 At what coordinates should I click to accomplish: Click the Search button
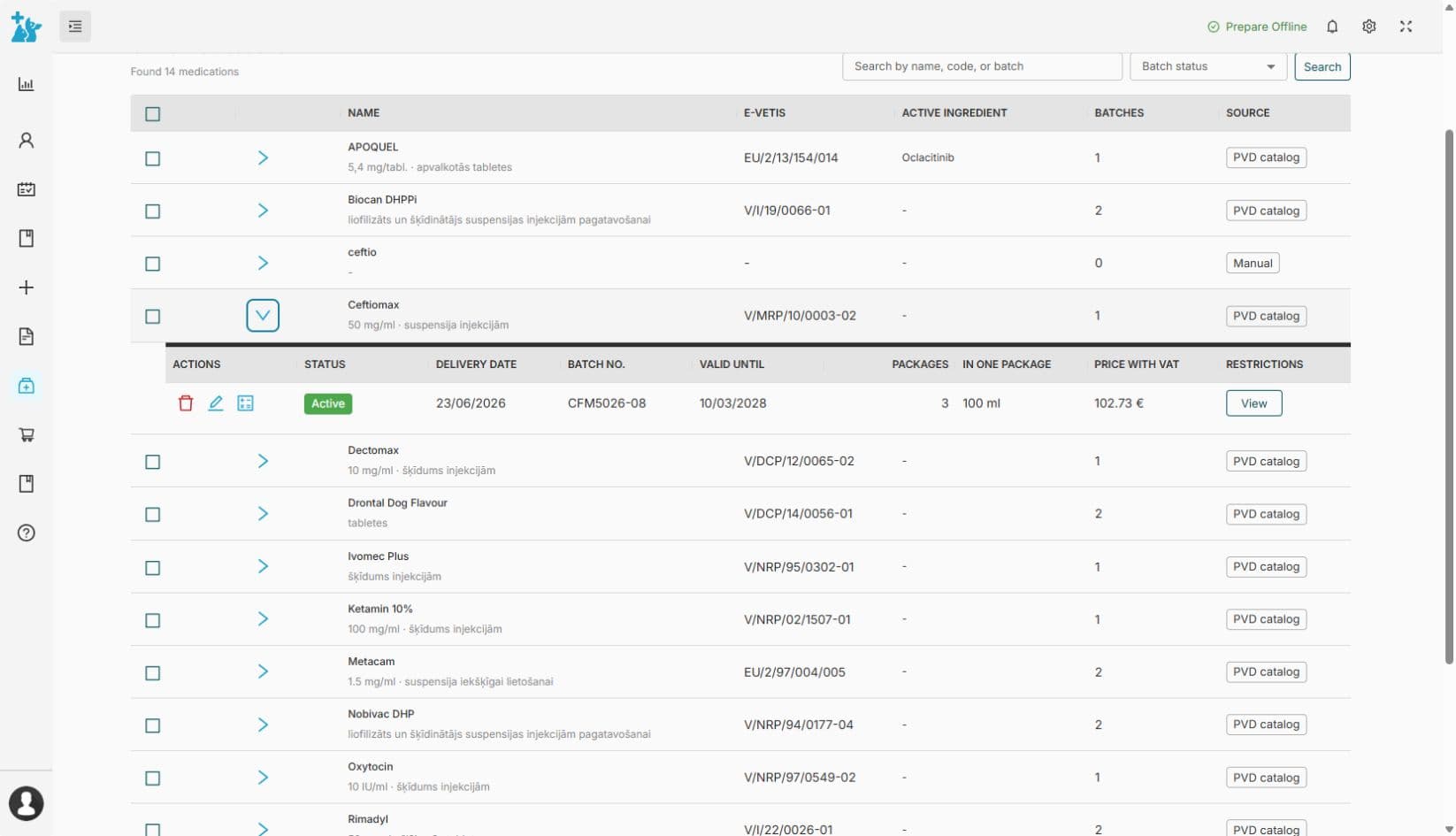tap(1322, 66)
